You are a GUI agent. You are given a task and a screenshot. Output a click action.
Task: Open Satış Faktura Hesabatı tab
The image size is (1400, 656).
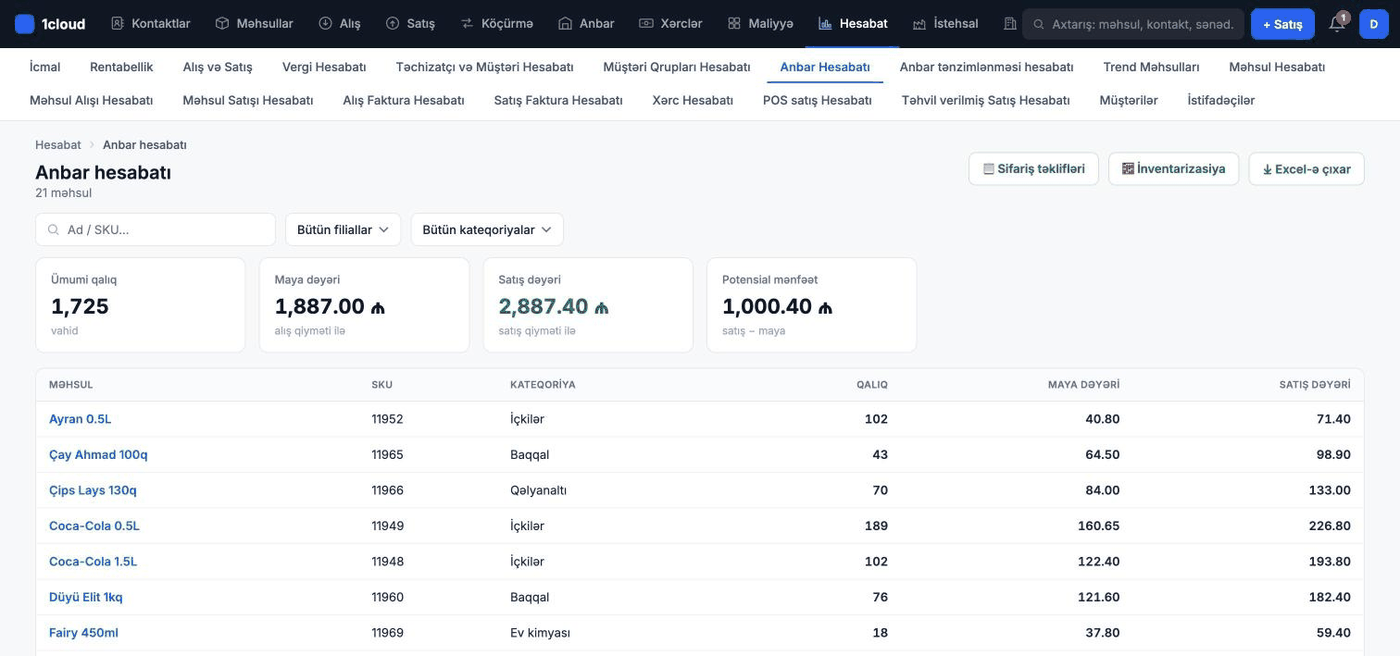click(x=558, y=100)
